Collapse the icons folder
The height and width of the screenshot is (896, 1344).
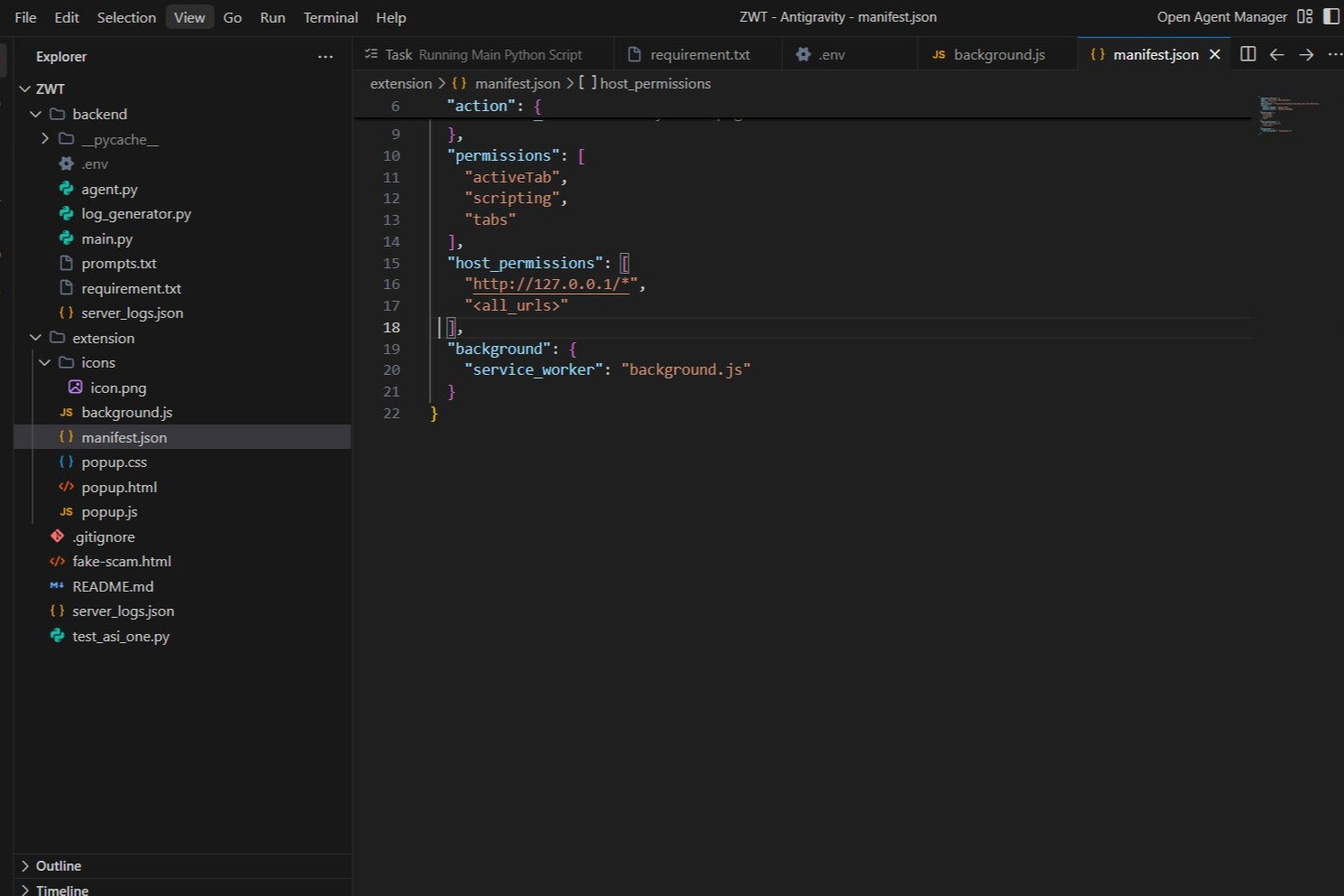click(45, 362)
